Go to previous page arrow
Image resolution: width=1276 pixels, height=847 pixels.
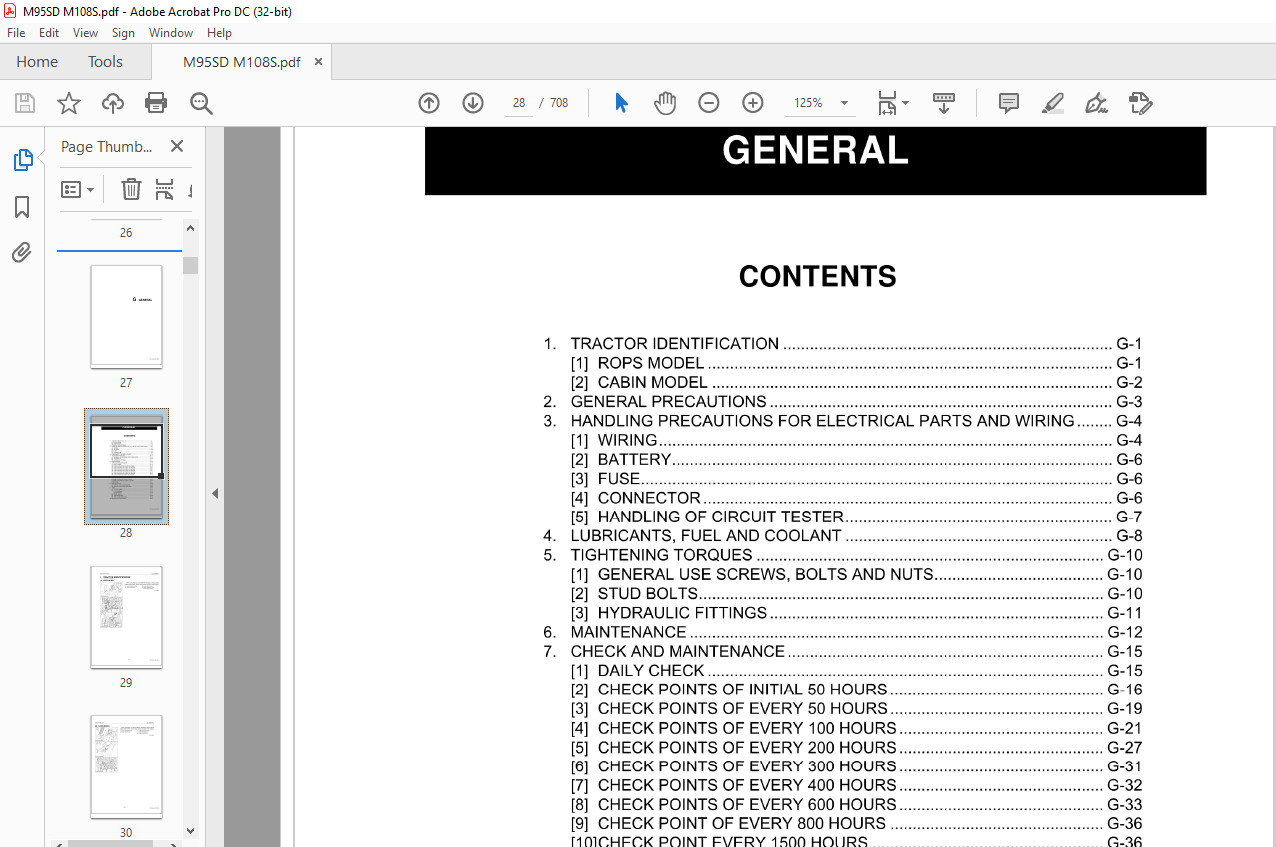(429, 103)
